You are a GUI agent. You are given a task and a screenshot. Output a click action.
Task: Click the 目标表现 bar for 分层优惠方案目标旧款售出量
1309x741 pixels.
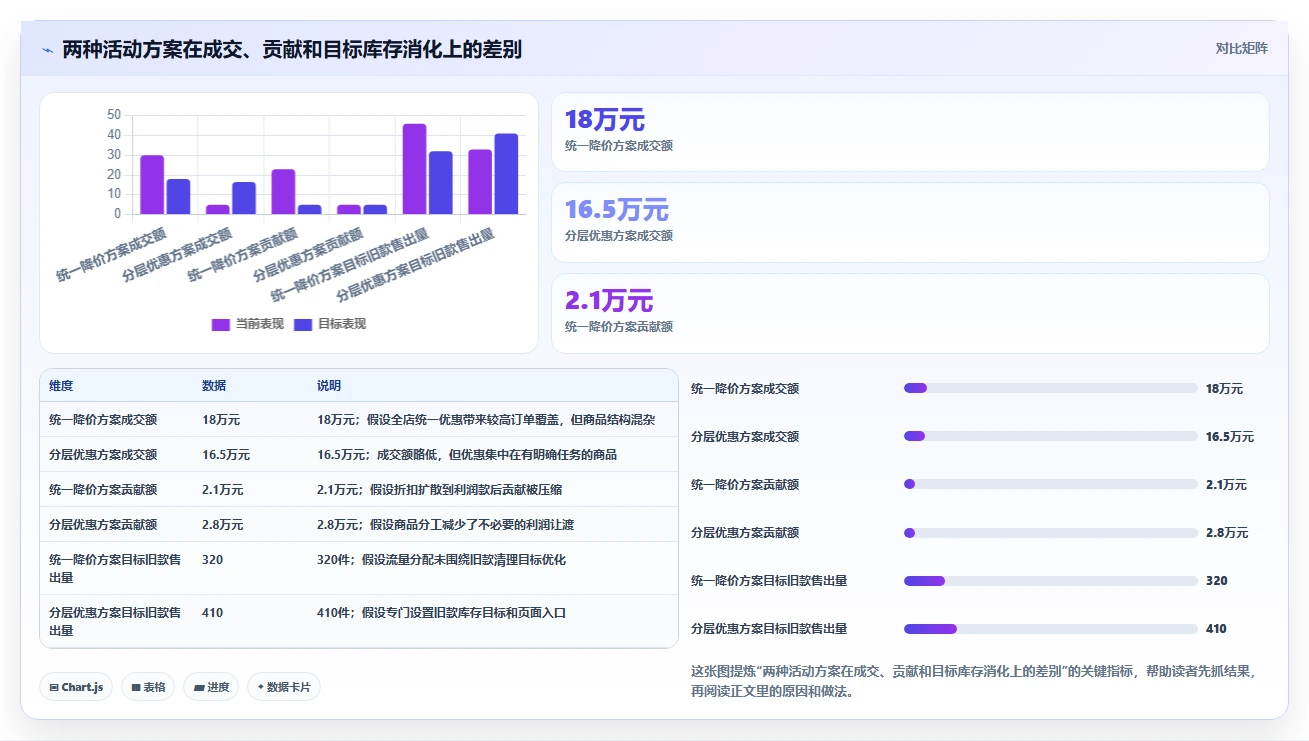tap(506, 174)
